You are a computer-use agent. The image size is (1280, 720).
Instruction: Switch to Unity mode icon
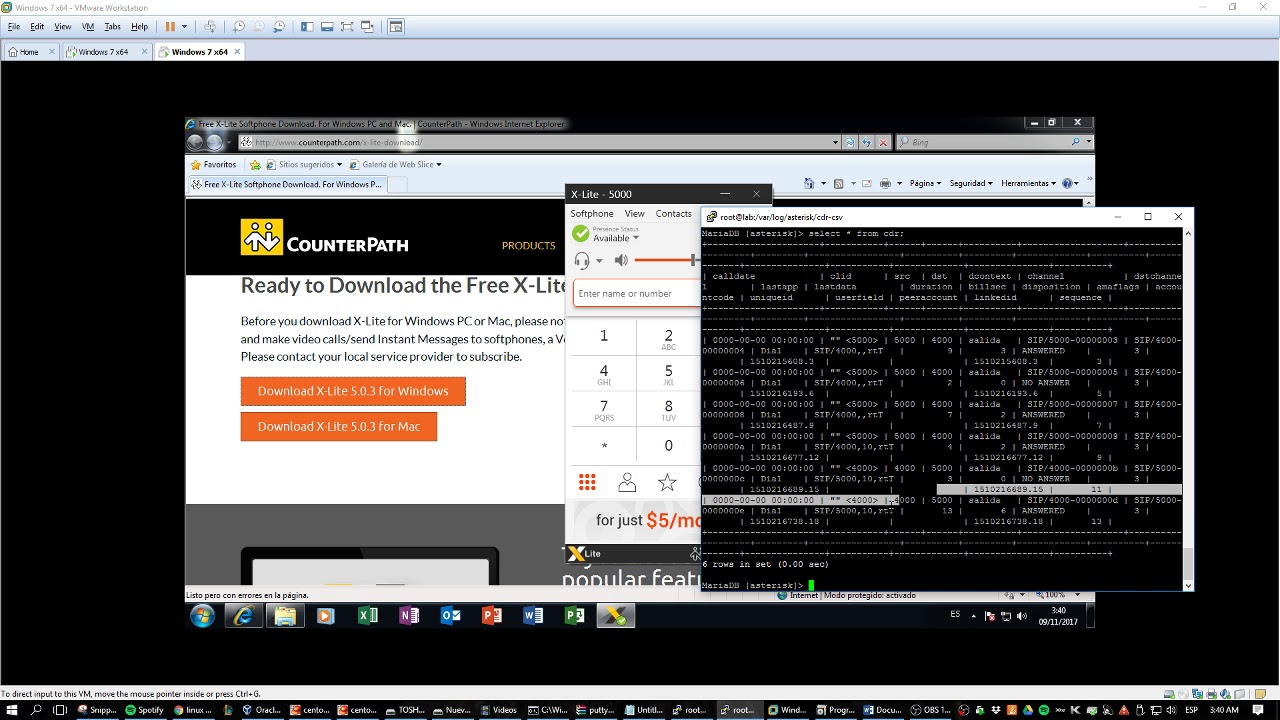368,27
